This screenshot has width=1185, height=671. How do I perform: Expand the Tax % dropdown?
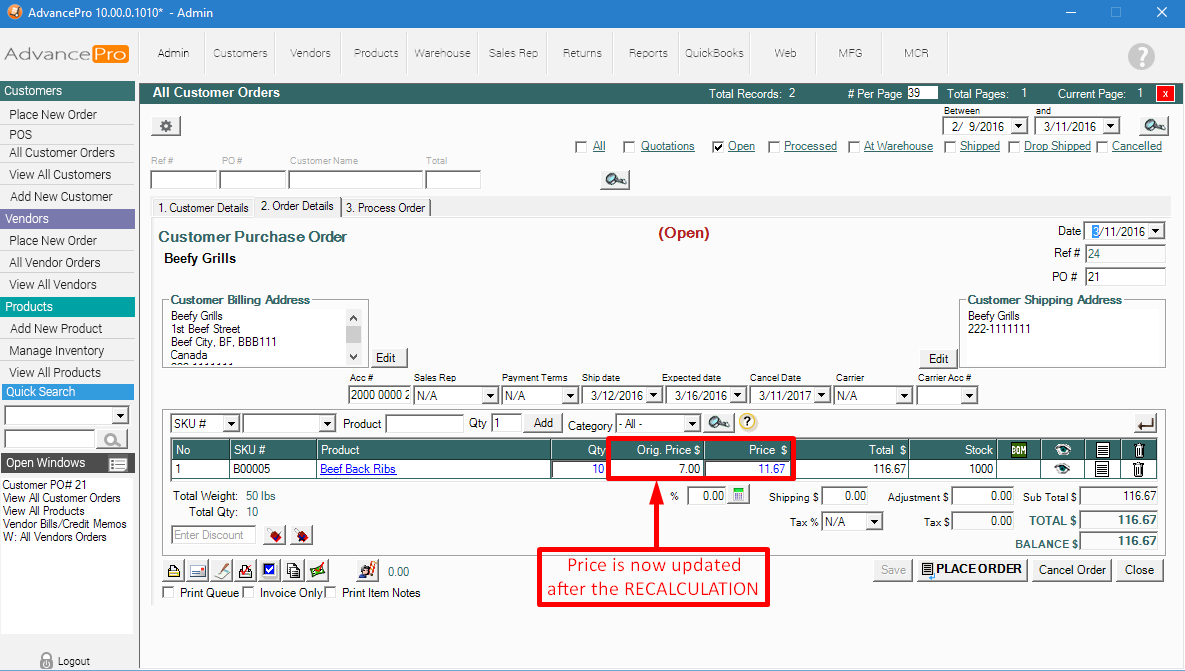(x=874, y=522)
